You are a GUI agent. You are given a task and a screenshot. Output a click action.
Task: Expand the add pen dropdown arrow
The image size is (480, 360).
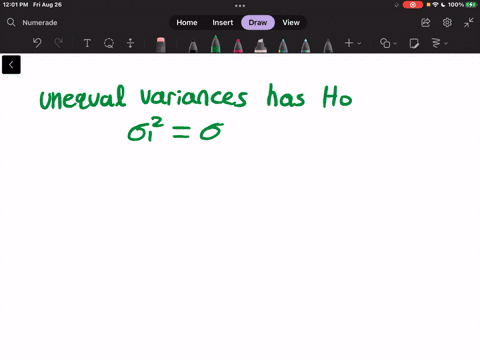(x=359, y=43)
